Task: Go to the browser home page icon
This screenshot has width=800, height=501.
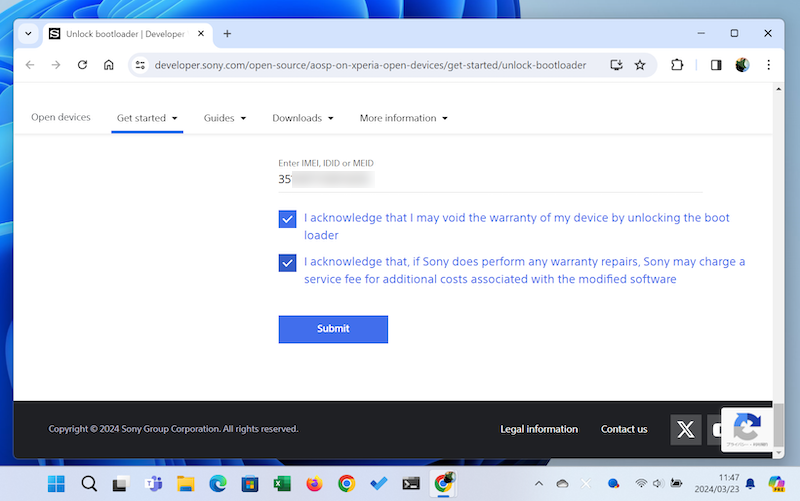Action: coord(109,65)
